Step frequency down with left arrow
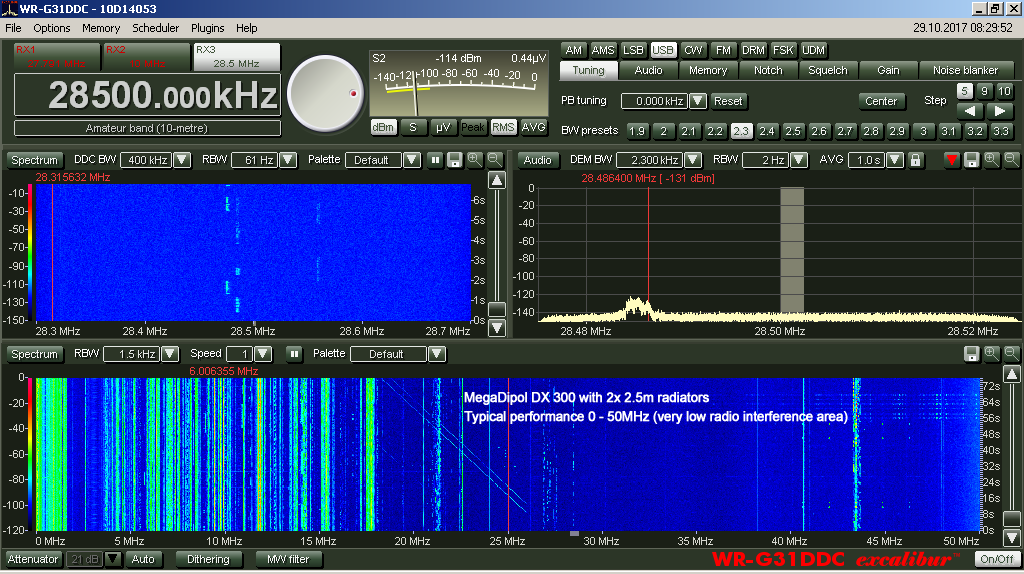This screenshot has width=1024, height=574. [x=970, y=111]
